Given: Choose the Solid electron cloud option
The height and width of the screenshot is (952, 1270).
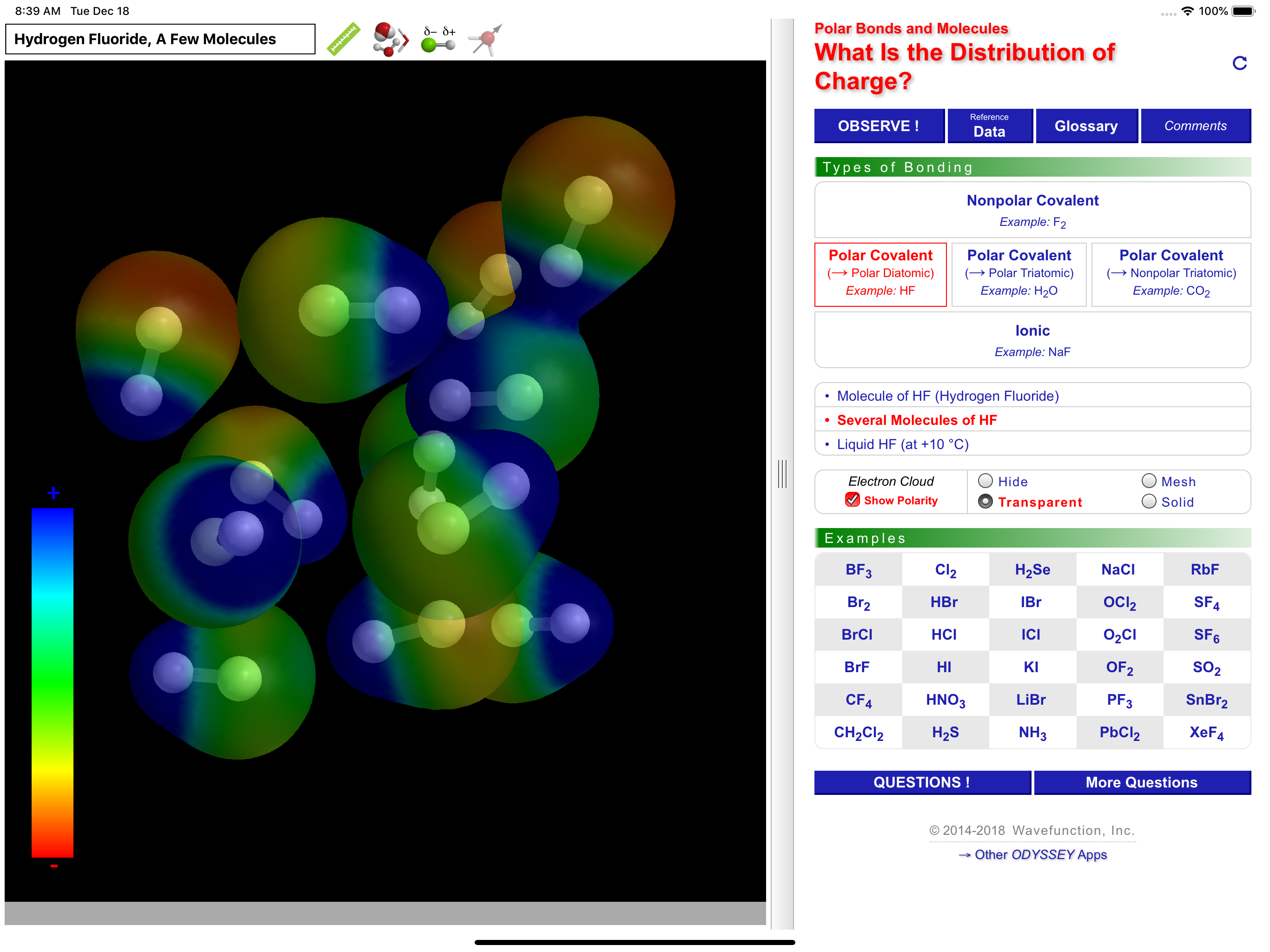Looking at the screenshot, I should click(x=1149, y=501).
